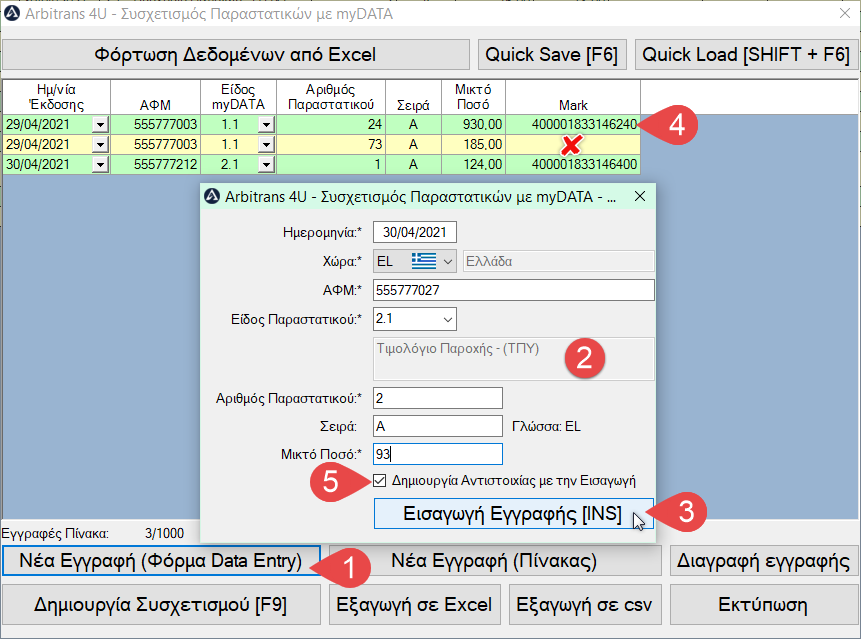This screenshot has height=639, width=861.
Task: Select Mark cell 400001833146240
Action: [573, 125]
